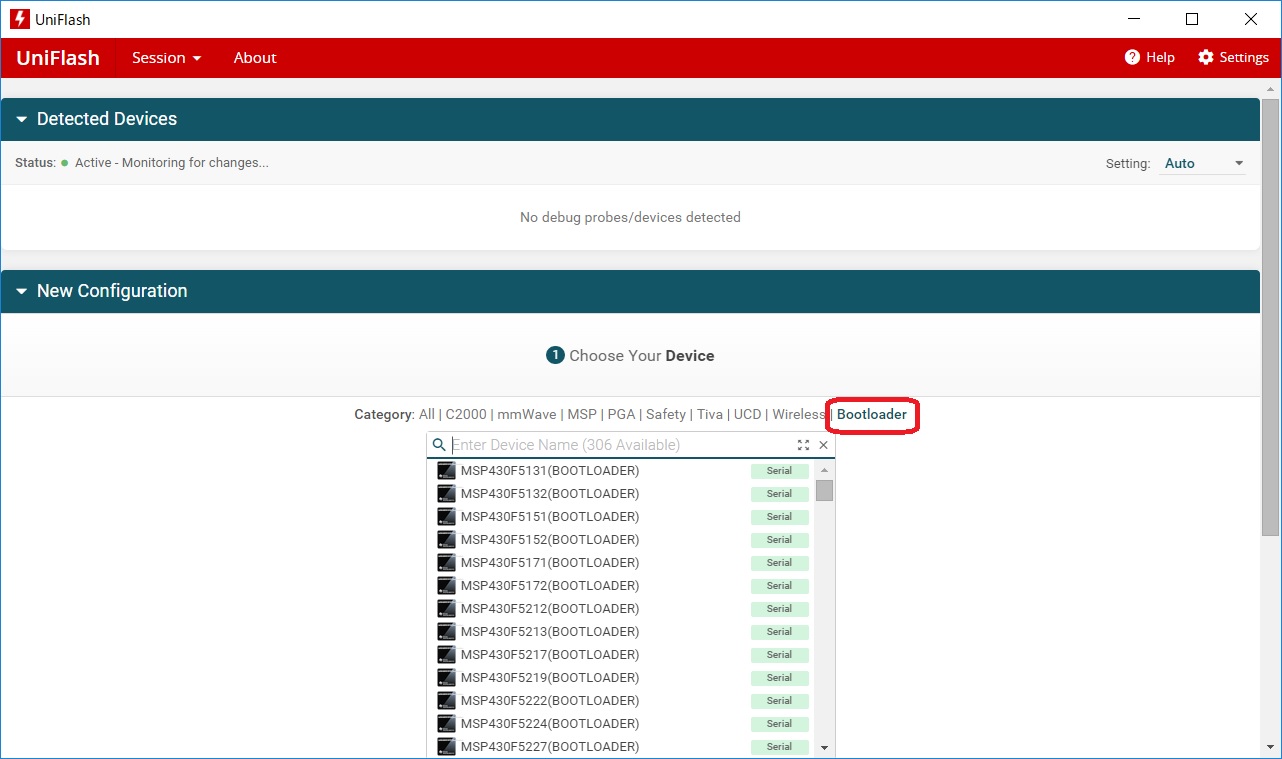
Task: Open Settings via the gear icon
Action: [x=1206, y=57]
